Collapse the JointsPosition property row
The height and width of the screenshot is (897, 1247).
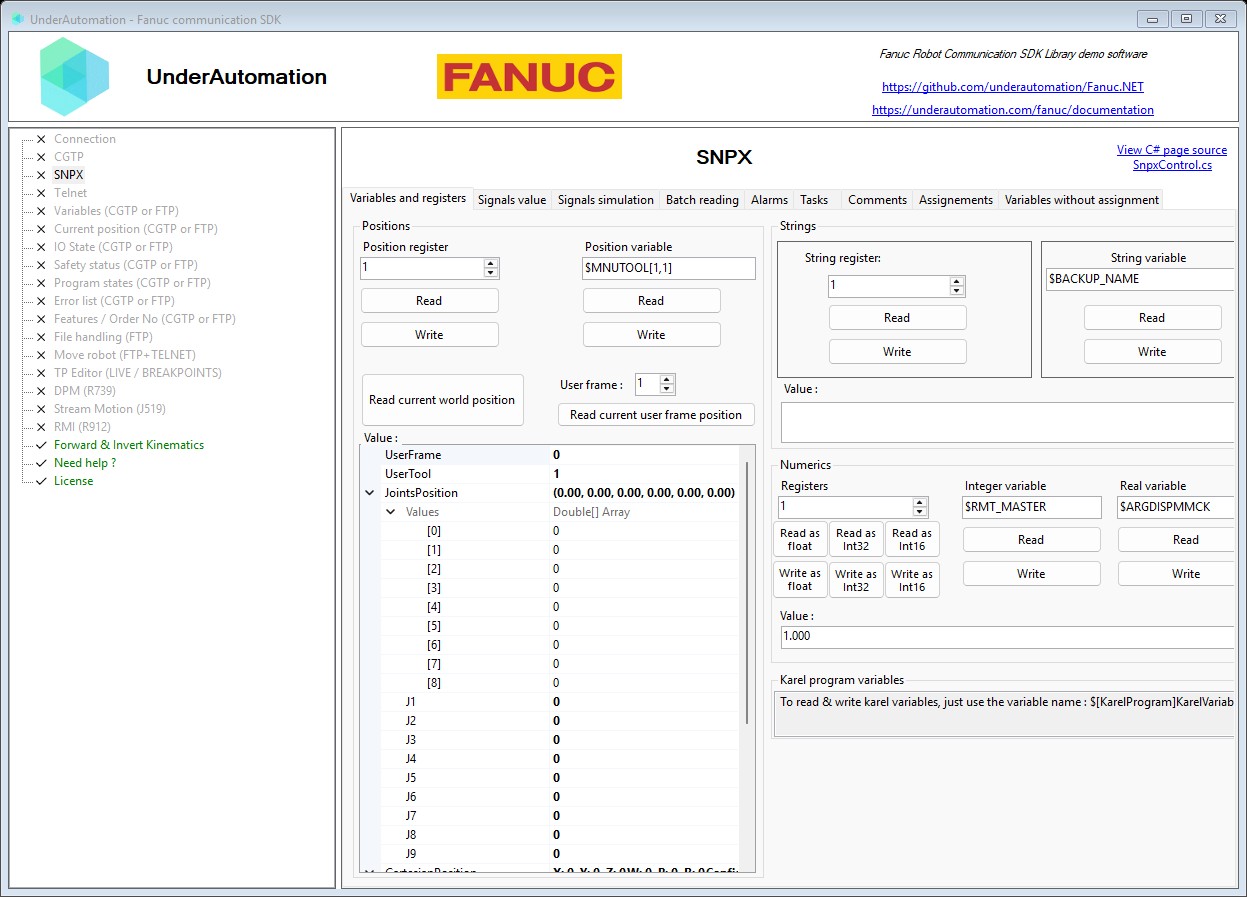pyautogui.click(x=369, y=493)
